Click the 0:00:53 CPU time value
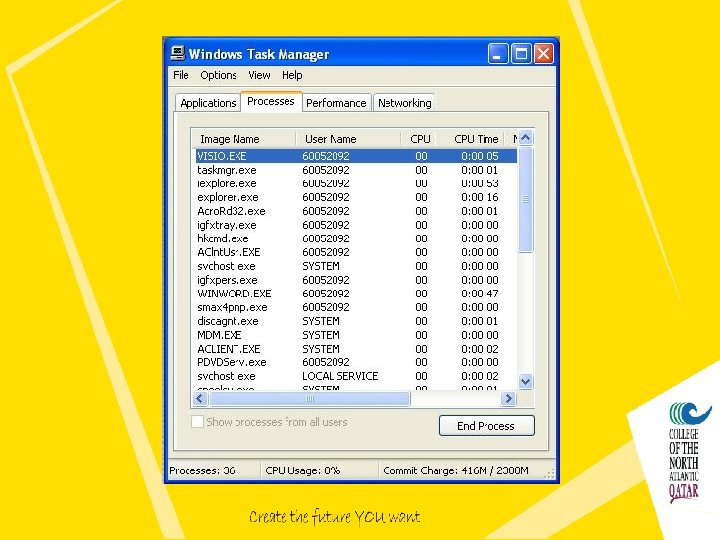This screenshot has height=540, width=720. (x=479, y=183)
